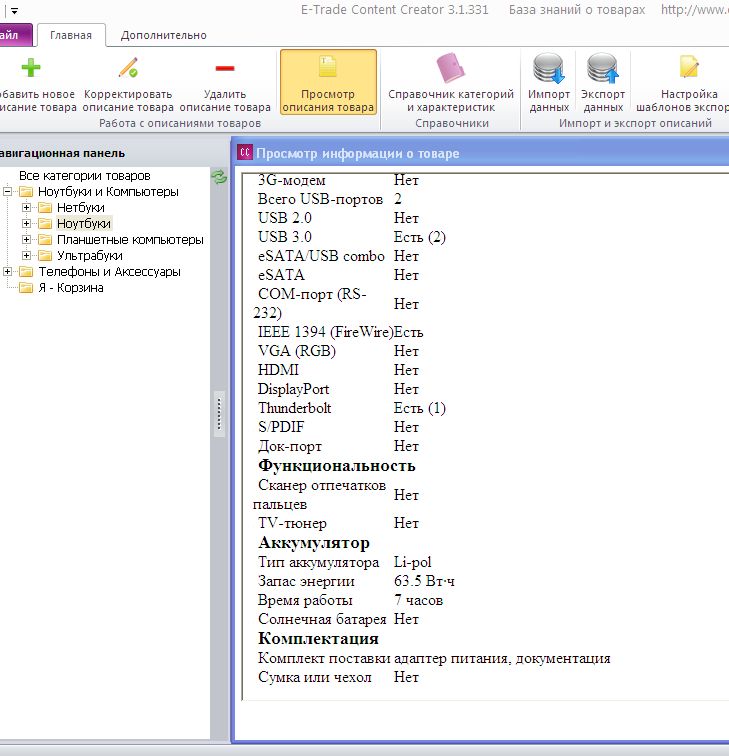
Task: Click the Комплектация section heading
Action: pos(318,639)
